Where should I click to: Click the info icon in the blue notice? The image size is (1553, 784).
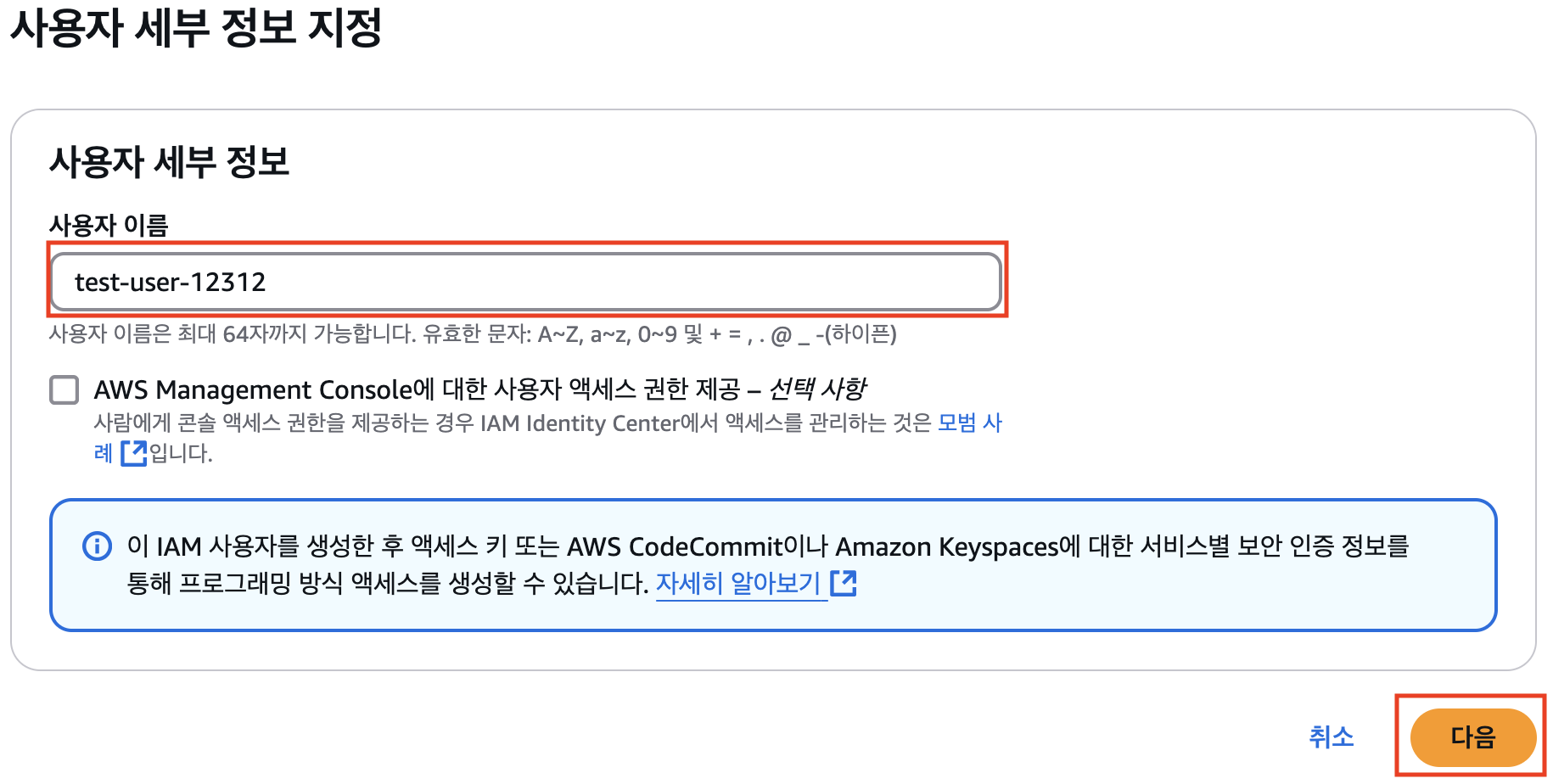tap(97, 546)
